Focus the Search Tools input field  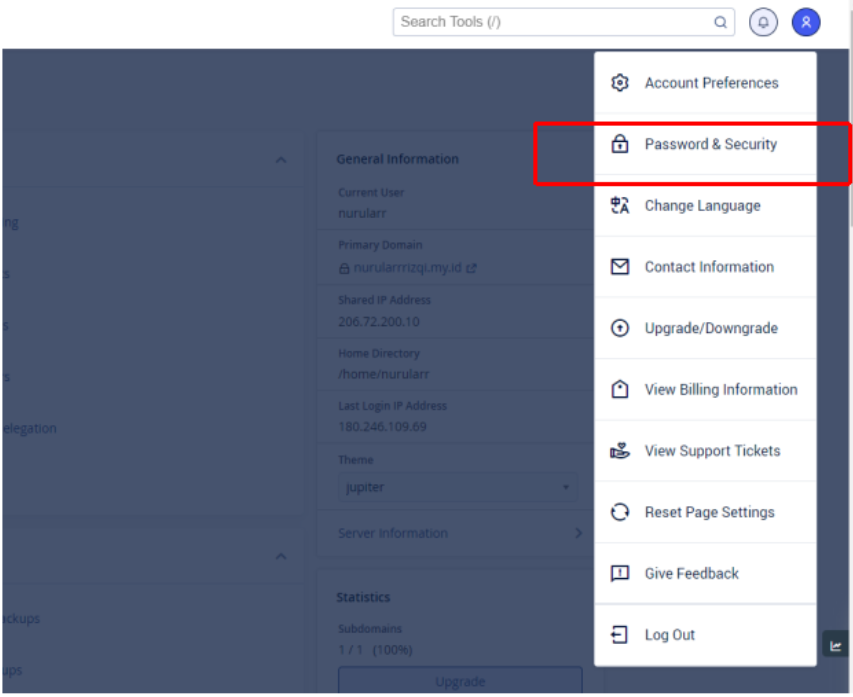coord(564,22)
